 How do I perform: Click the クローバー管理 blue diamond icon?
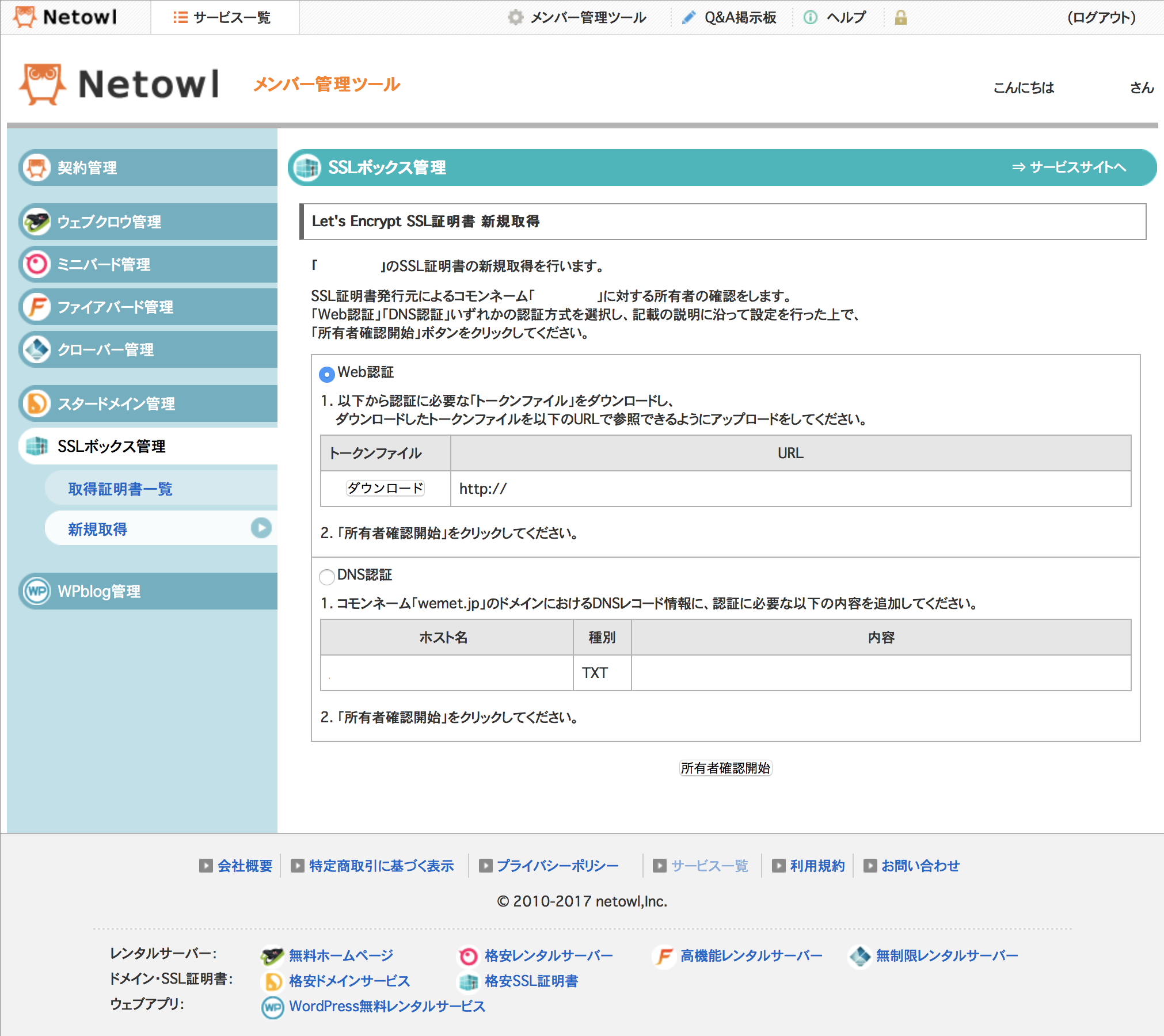(37, 349)
